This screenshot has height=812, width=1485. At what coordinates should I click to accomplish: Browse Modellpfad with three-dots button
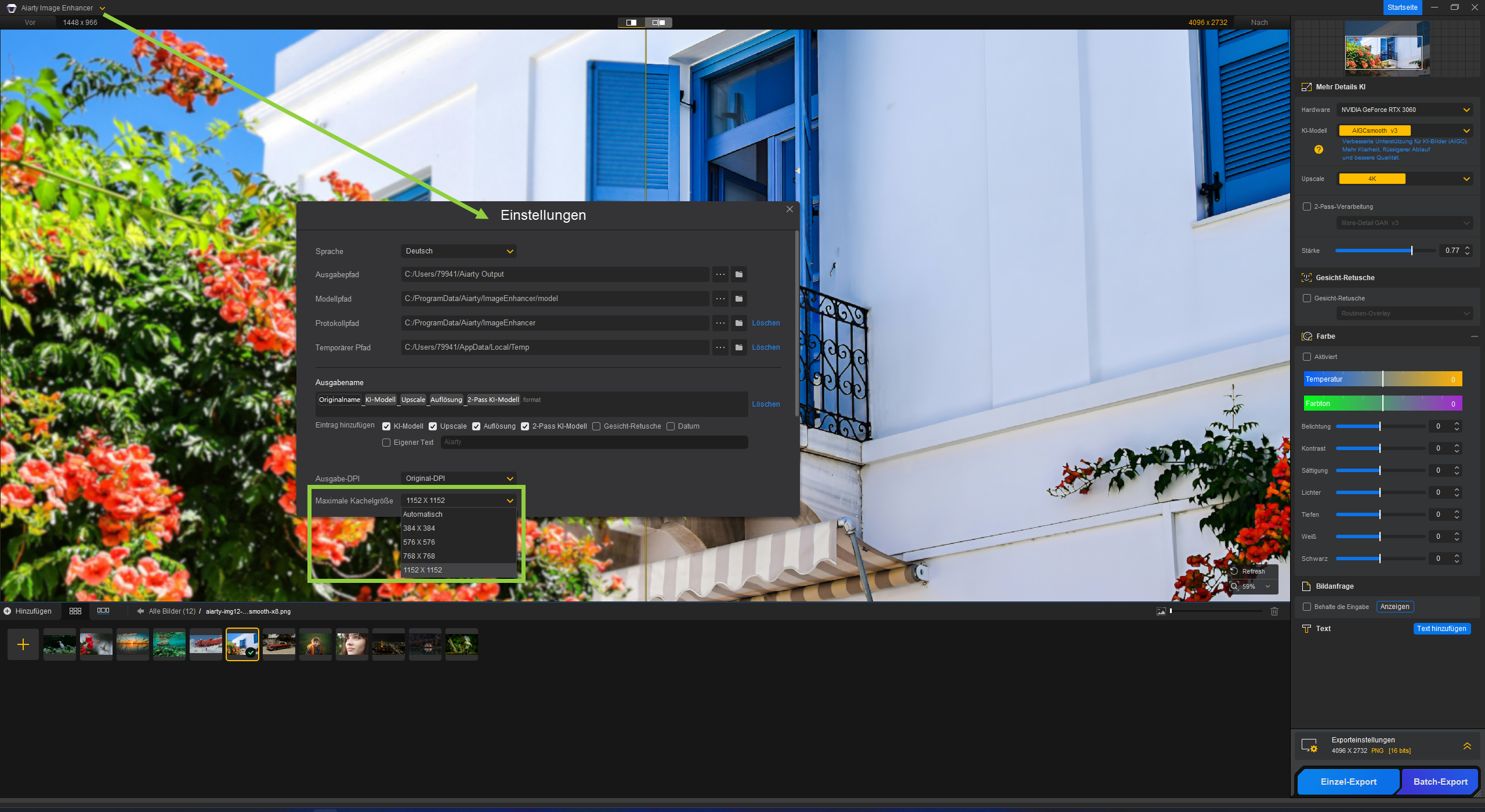pyautogui.click(x=720, y=299)
